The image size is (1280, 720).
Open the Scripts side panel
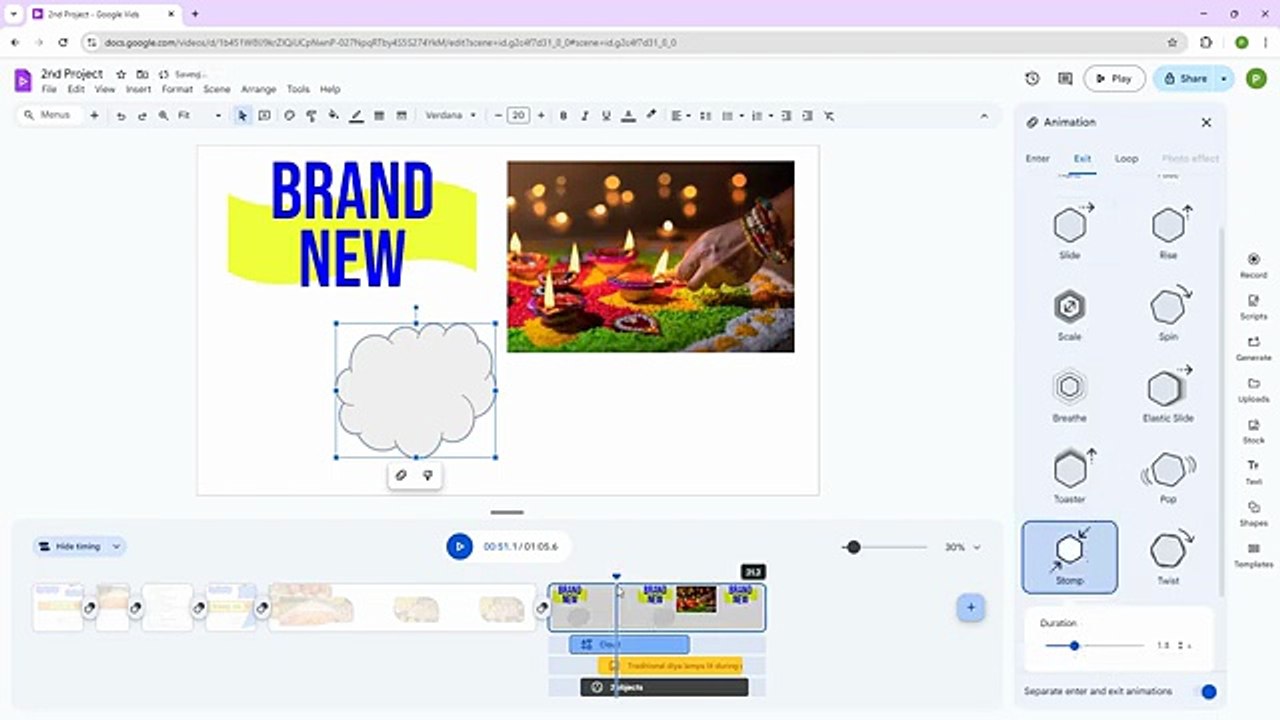tap(1253, 306)
